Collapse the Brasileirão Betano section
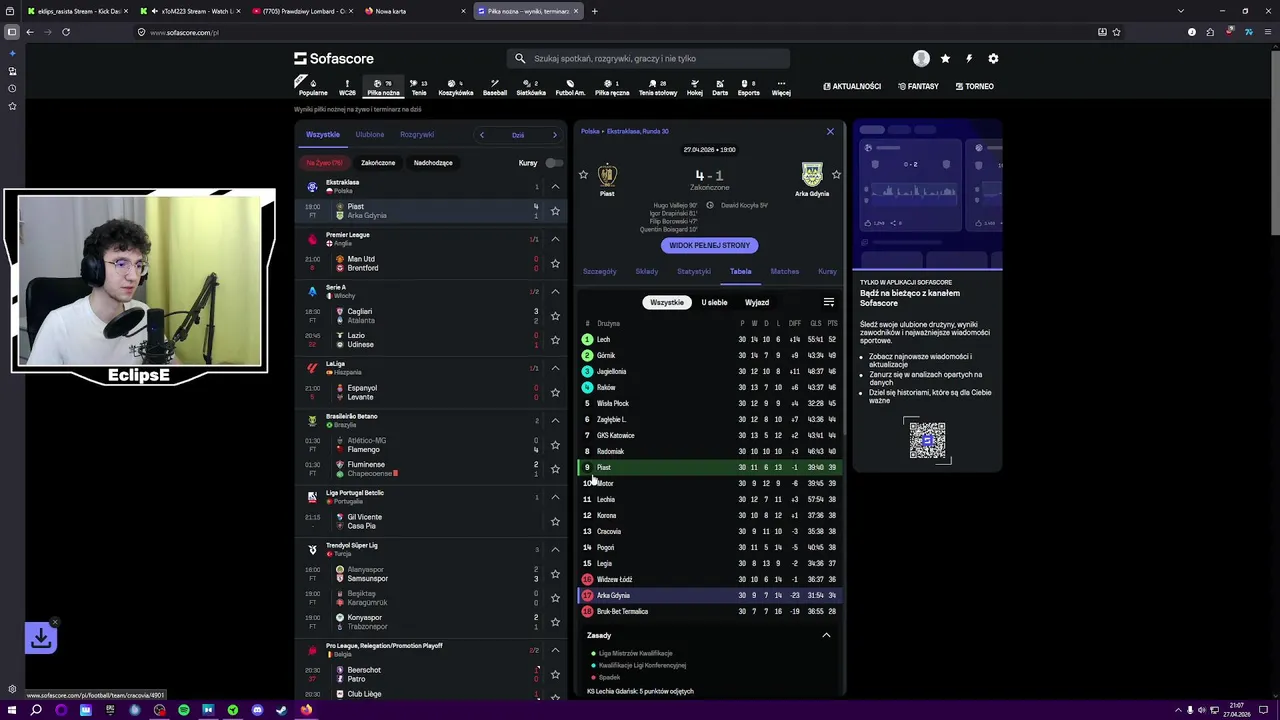 pos(555,420)
